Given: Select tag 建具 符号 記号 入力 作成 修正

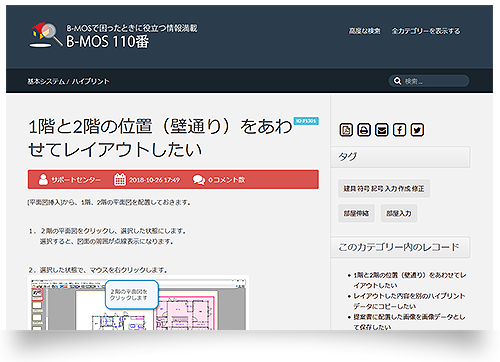Looking at the screenshot, I should point(384,189).
